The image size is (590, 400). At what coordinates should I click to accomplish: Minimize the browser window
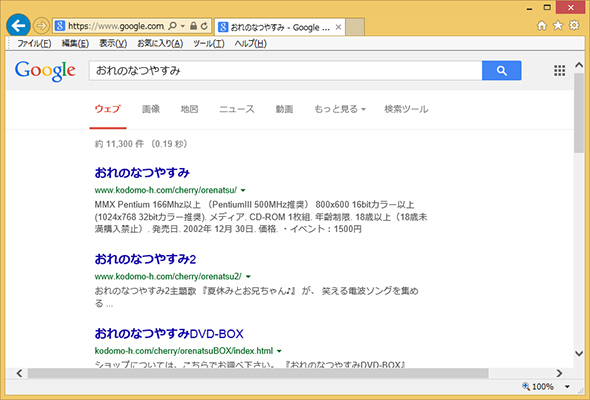pos(529,8)
